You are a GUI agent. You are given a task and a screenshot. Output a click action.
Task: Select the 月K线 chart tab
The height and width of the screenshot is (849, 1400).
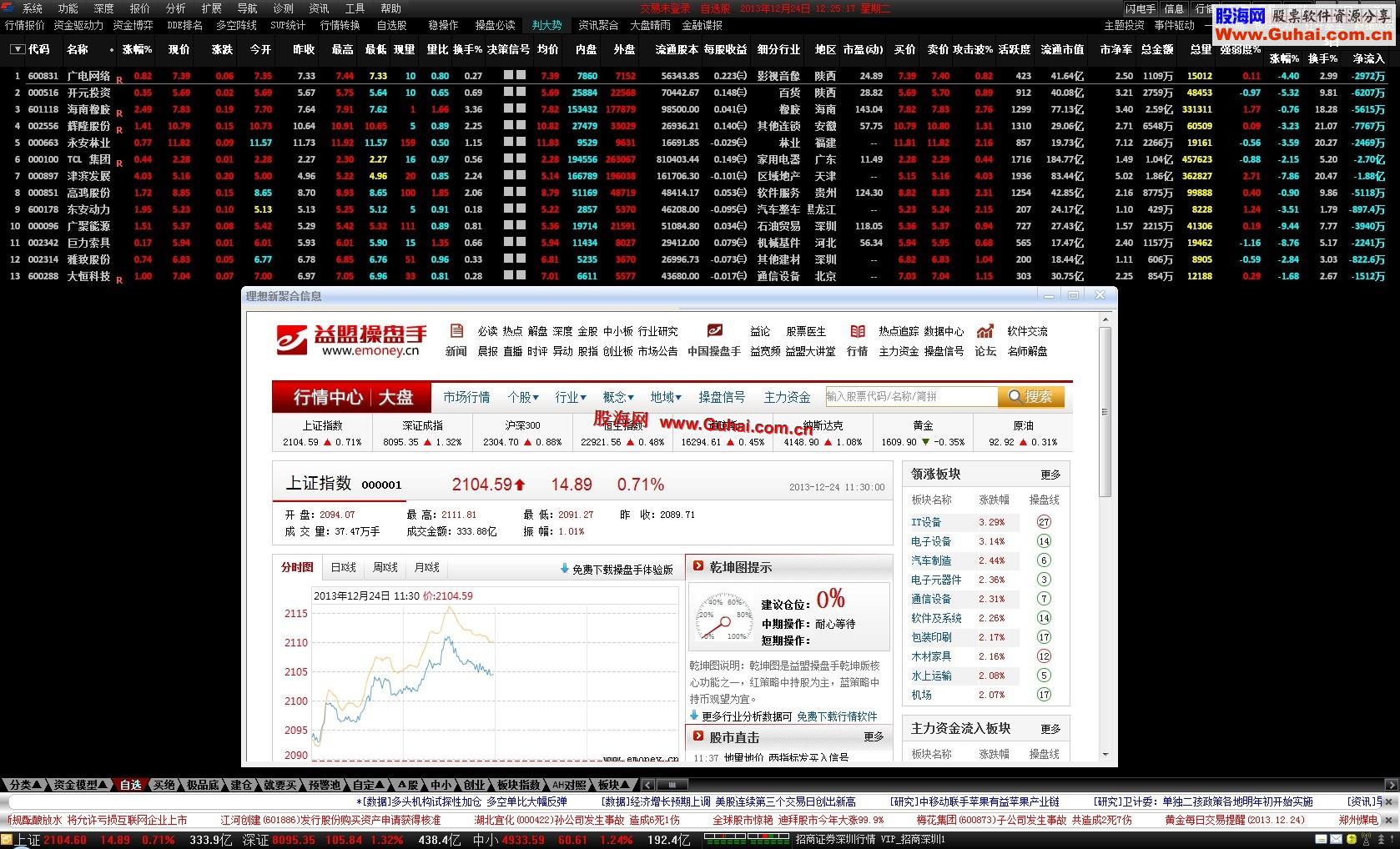(426, 567)
